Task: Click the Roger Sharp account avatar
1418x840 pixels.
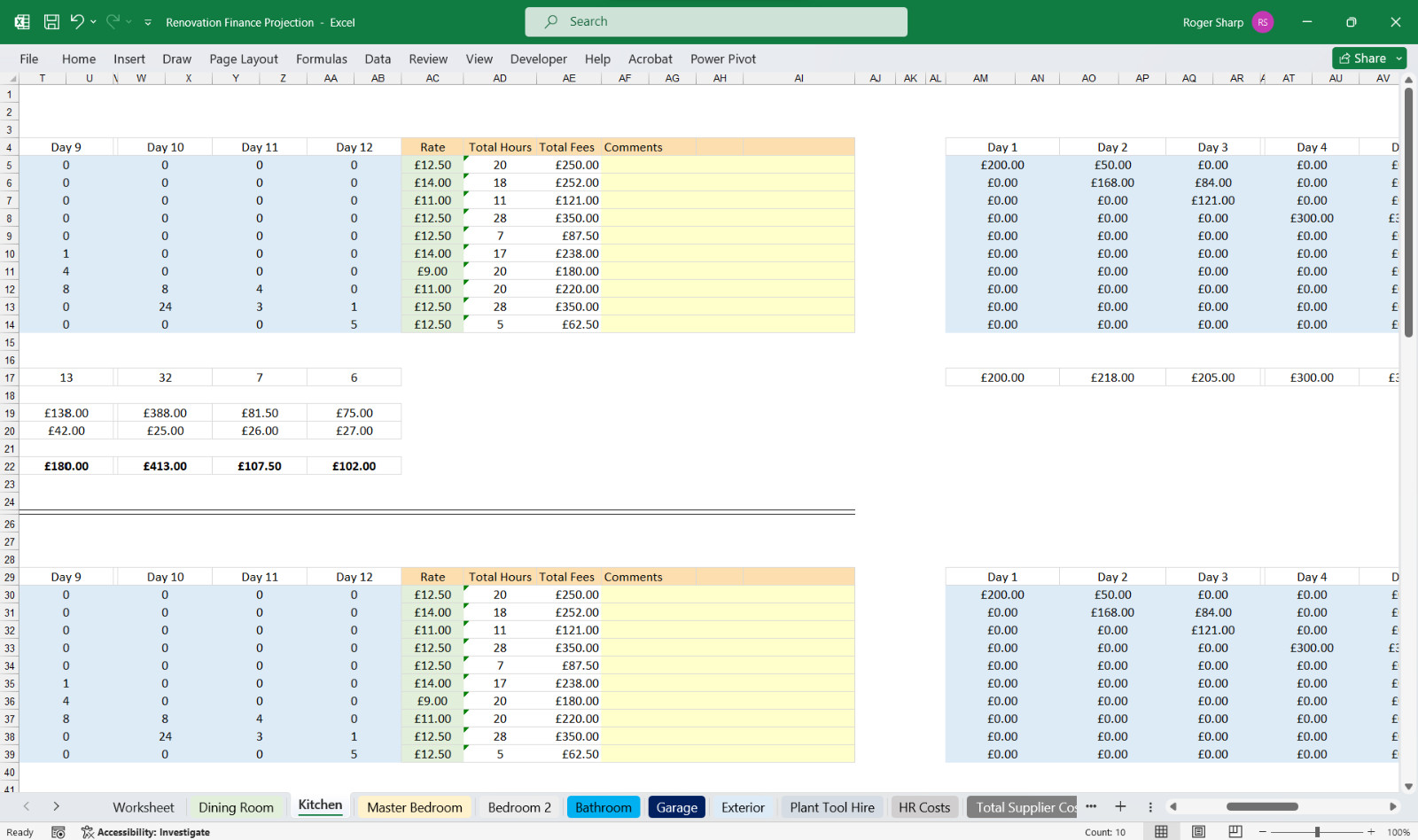Action: pos(1263,22)
